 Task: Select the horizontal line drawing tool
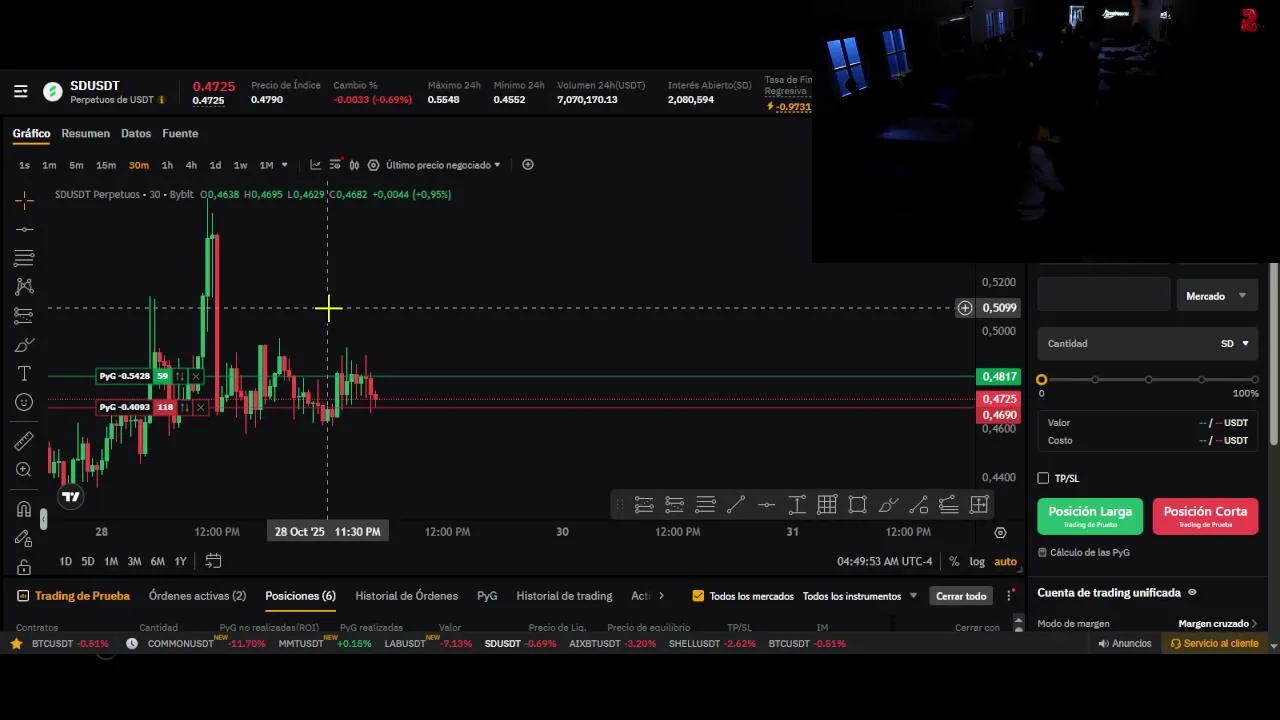[x=24, y=229]
